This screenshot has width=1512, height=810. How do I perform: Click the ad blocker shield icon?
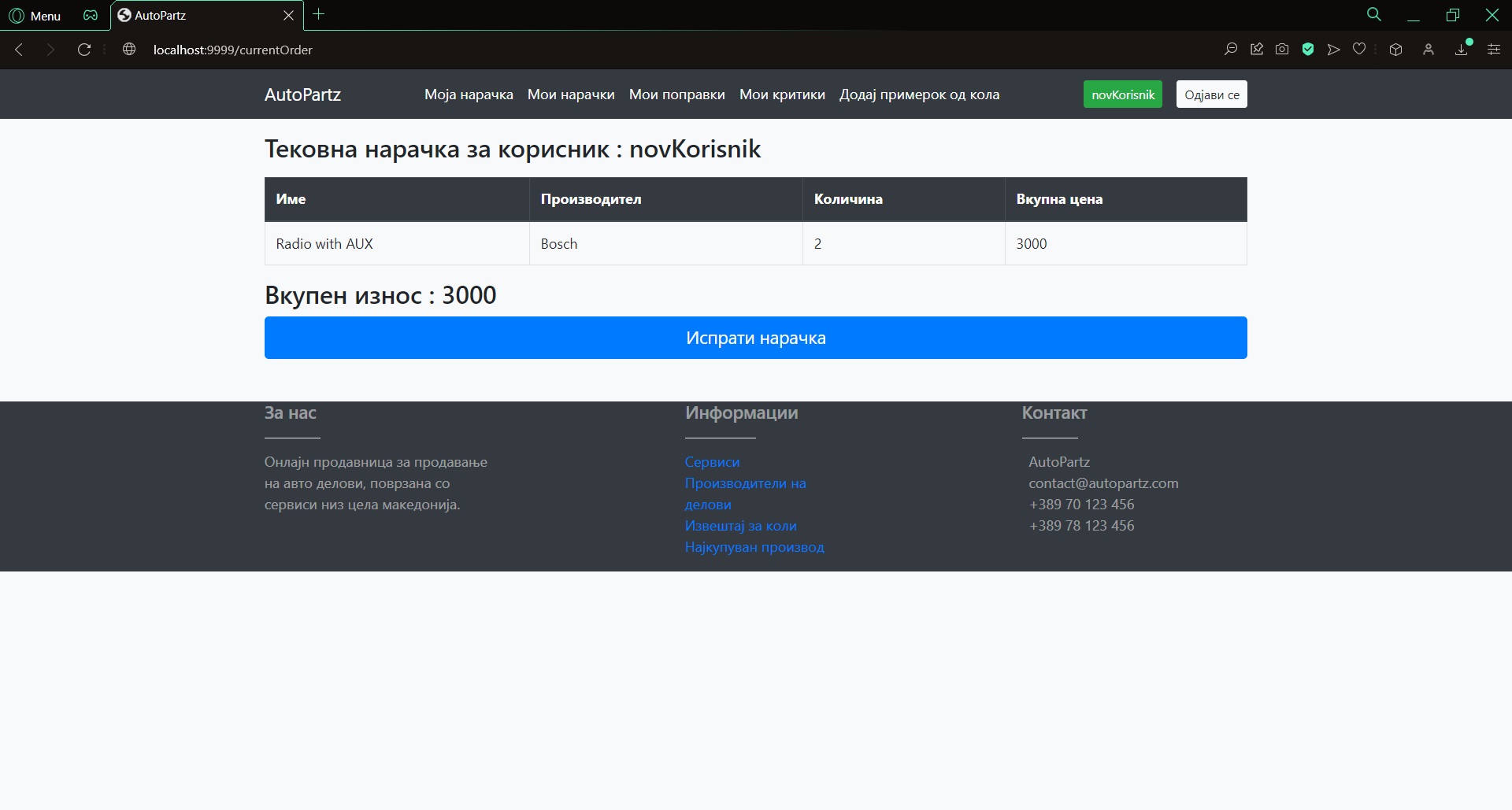pyautogui.click(x=1308, y=50)
